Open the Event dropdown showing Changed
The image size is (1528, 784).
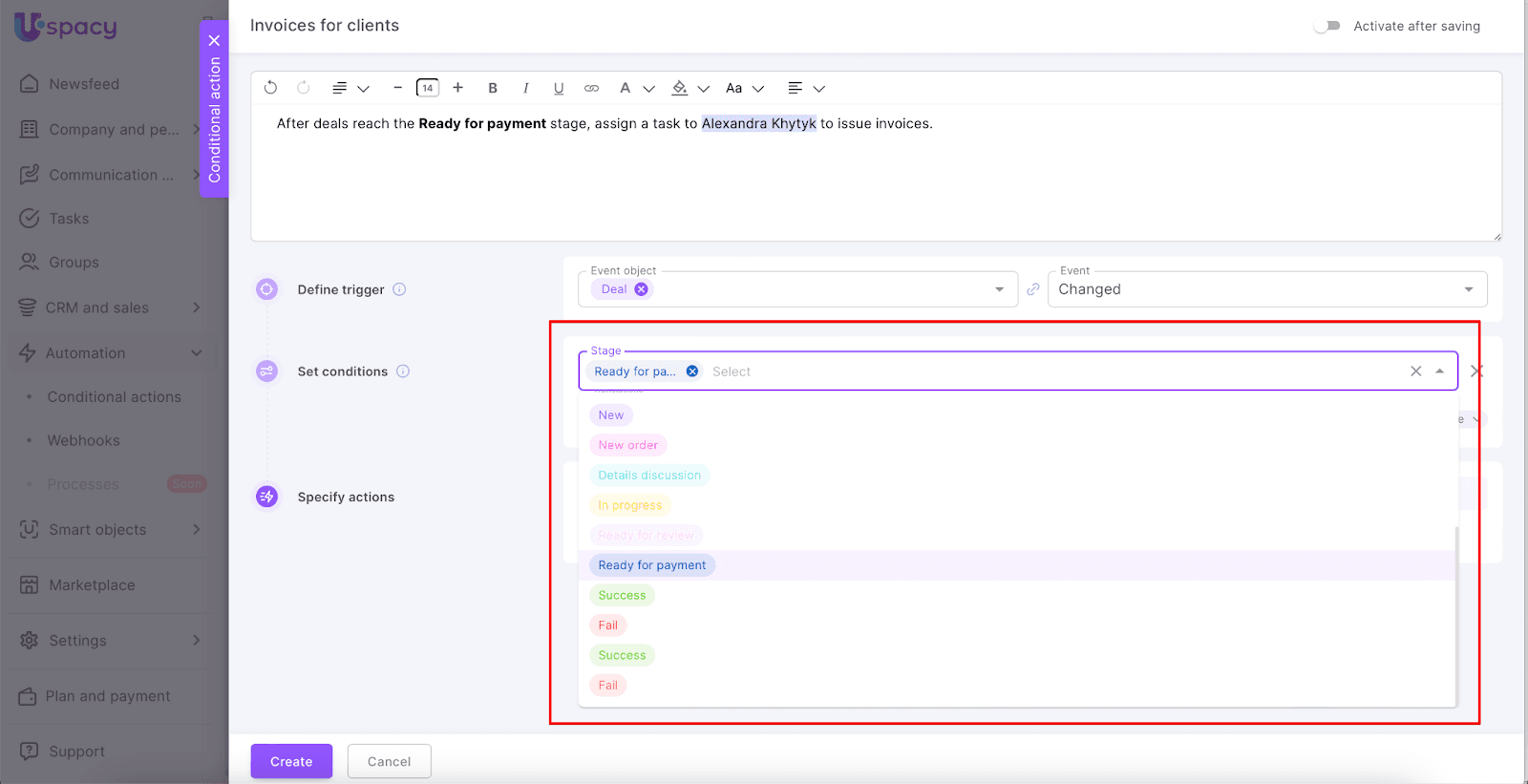[1468, 289]
